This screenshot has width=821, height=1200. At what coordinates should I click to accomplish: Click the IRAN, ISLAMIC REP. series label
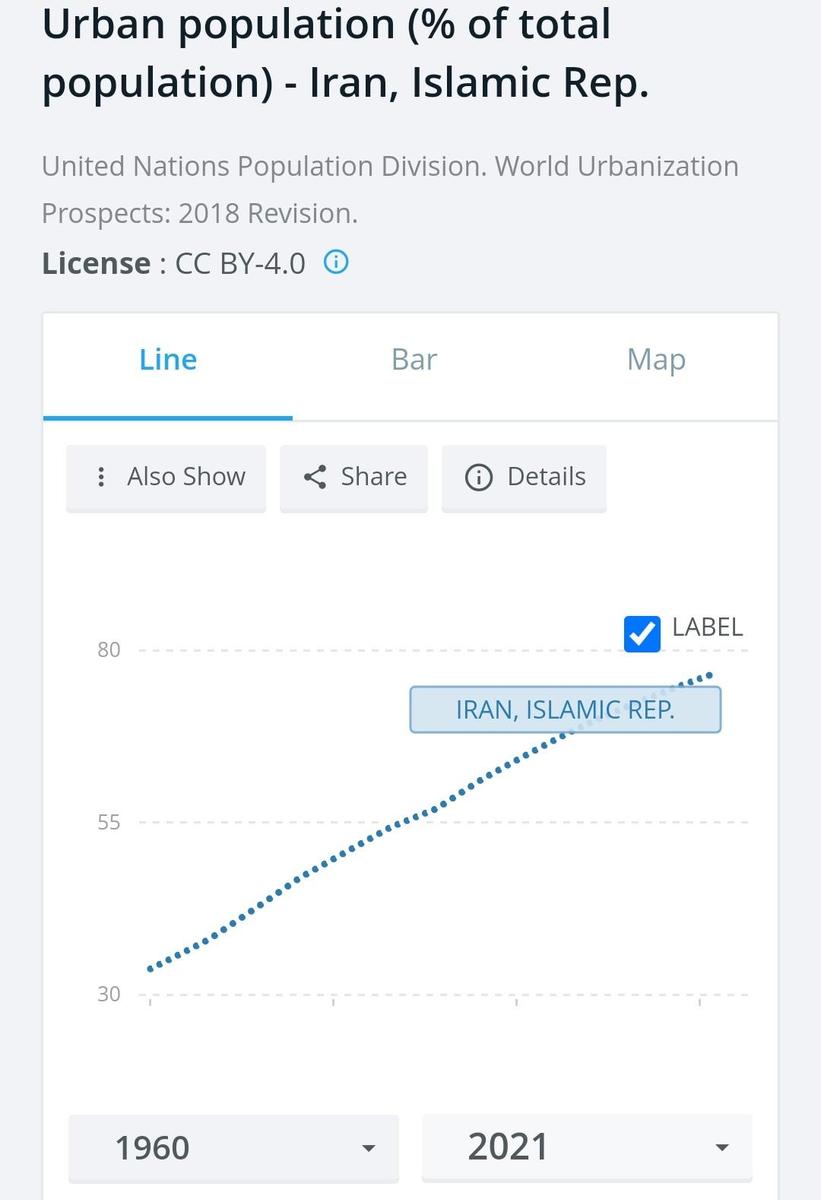click(x=565, y=710)
